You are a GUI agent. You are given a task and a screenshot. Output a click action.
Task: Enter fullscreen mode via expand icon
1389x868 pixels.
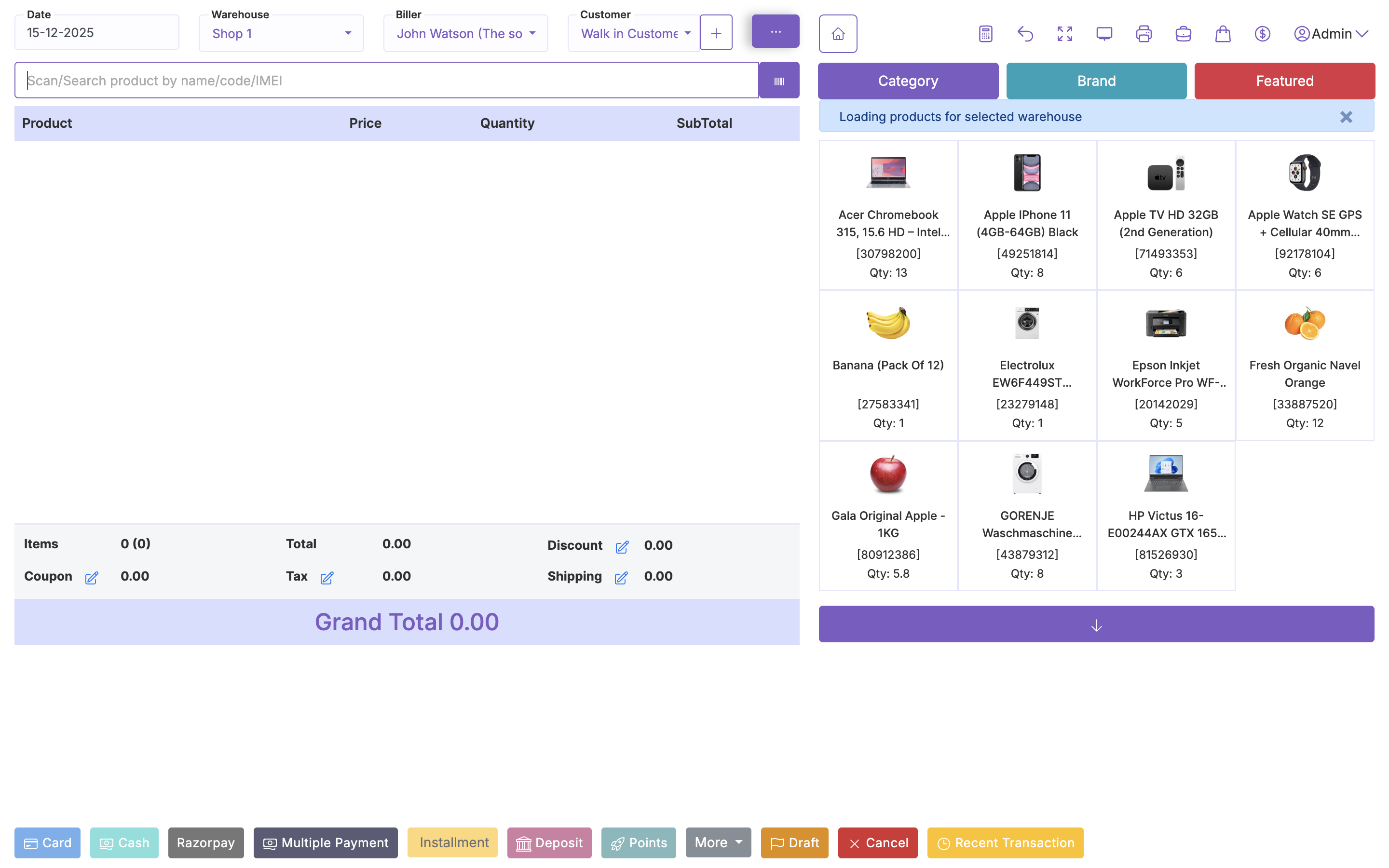point(1065,33)
